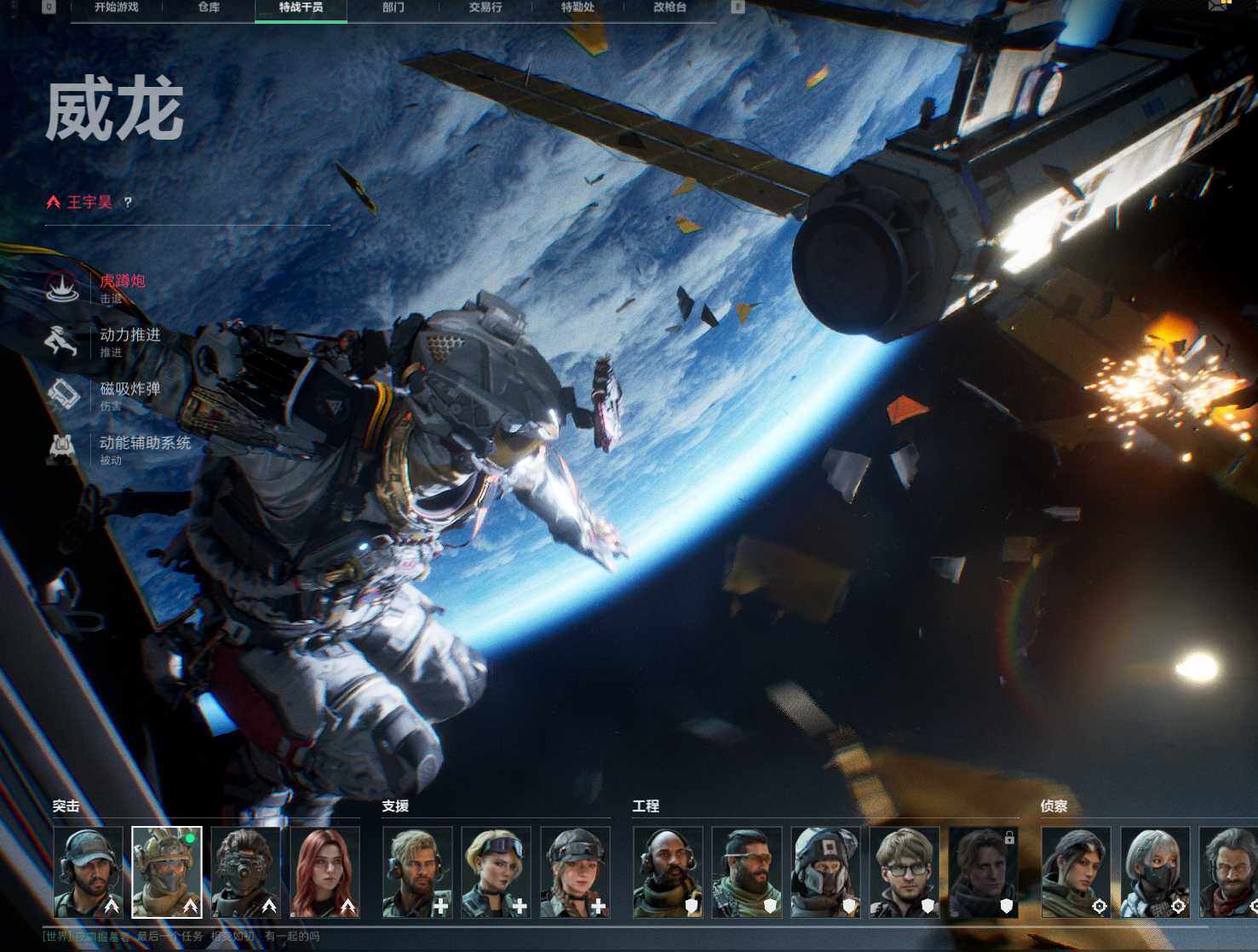Click the Q key icon left of the tabs
The image size is (1258, 952).
(x=49, y=7)
